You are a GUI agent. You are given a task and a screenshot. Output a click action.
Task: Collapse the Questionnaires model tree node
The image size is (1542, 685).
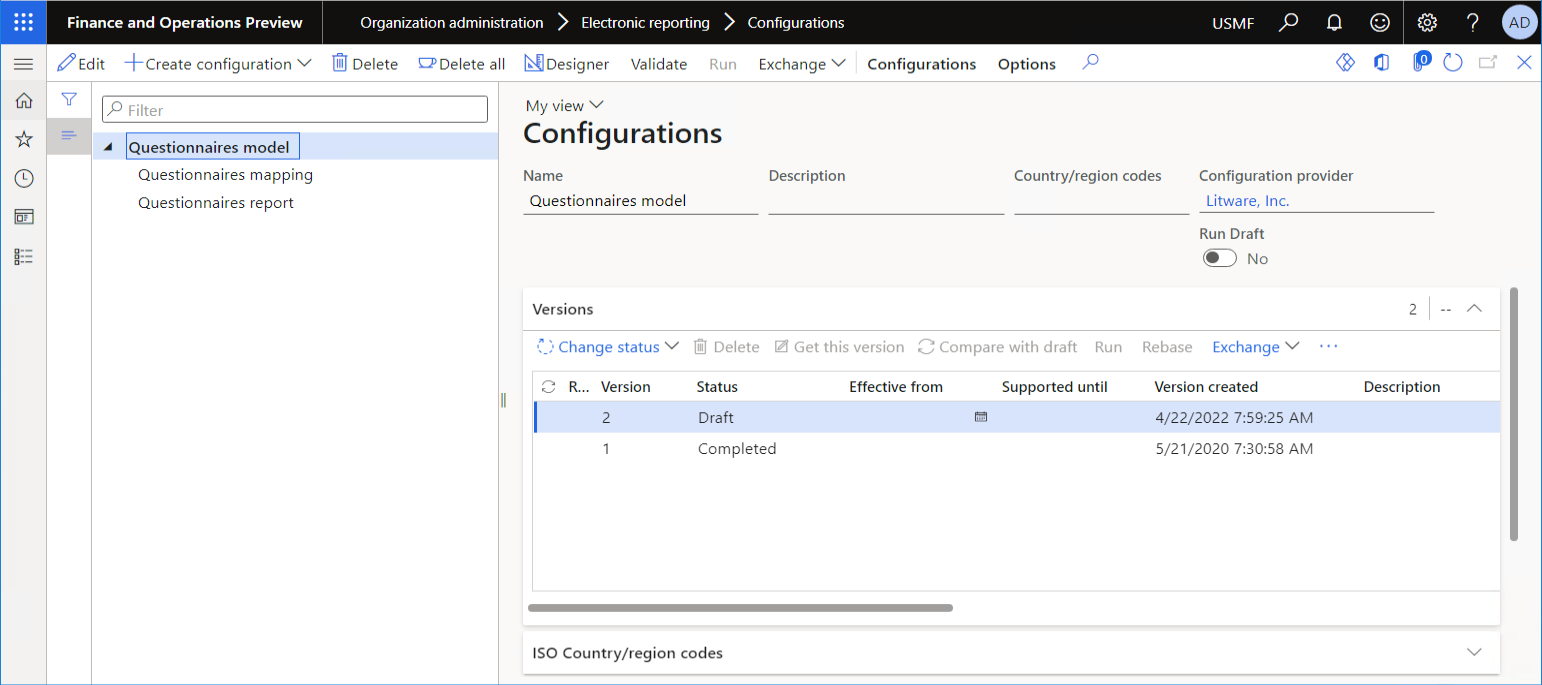[x=108, y=145]
